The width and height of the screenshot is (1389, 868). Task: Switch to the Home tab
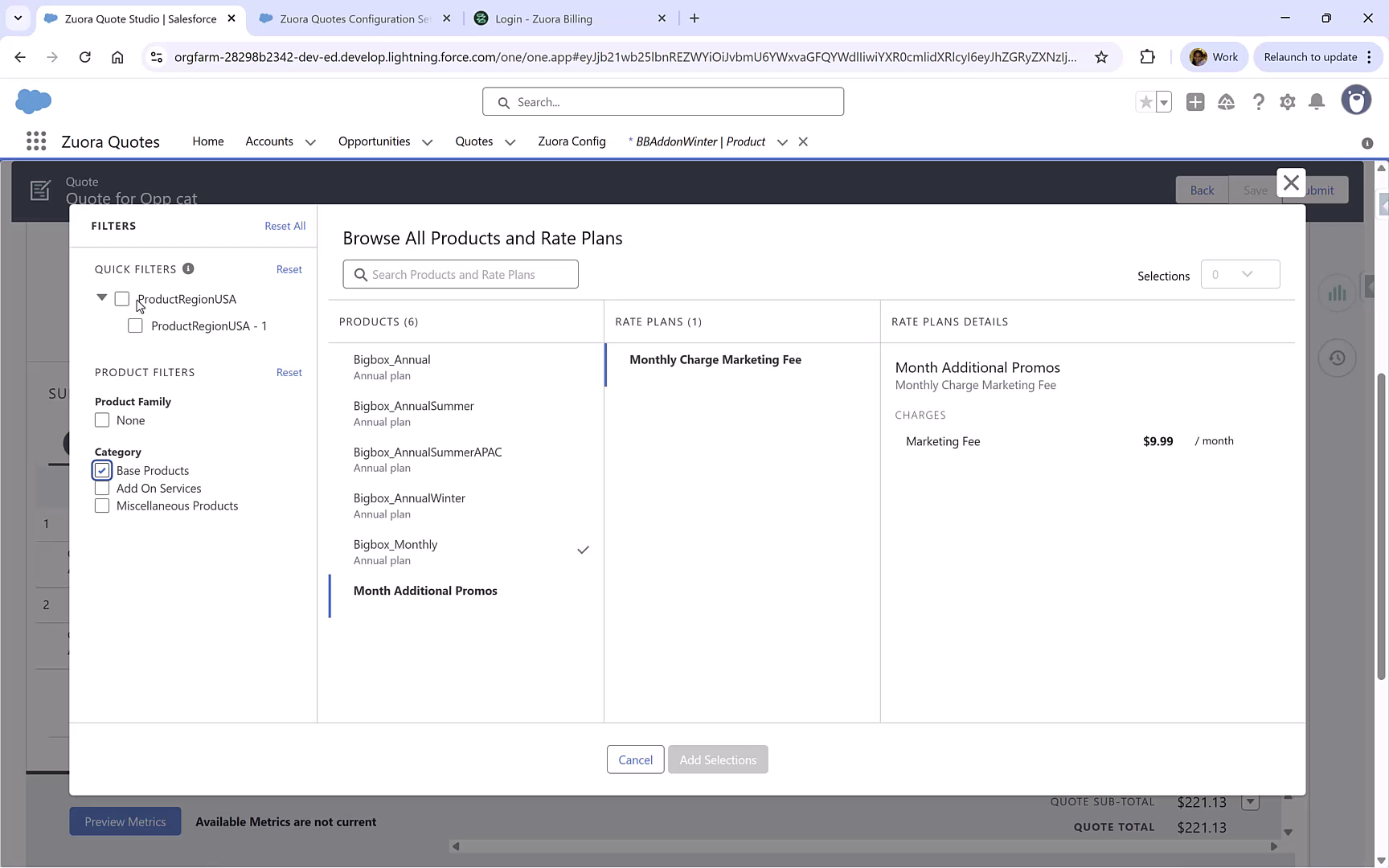tap(207, 141)
